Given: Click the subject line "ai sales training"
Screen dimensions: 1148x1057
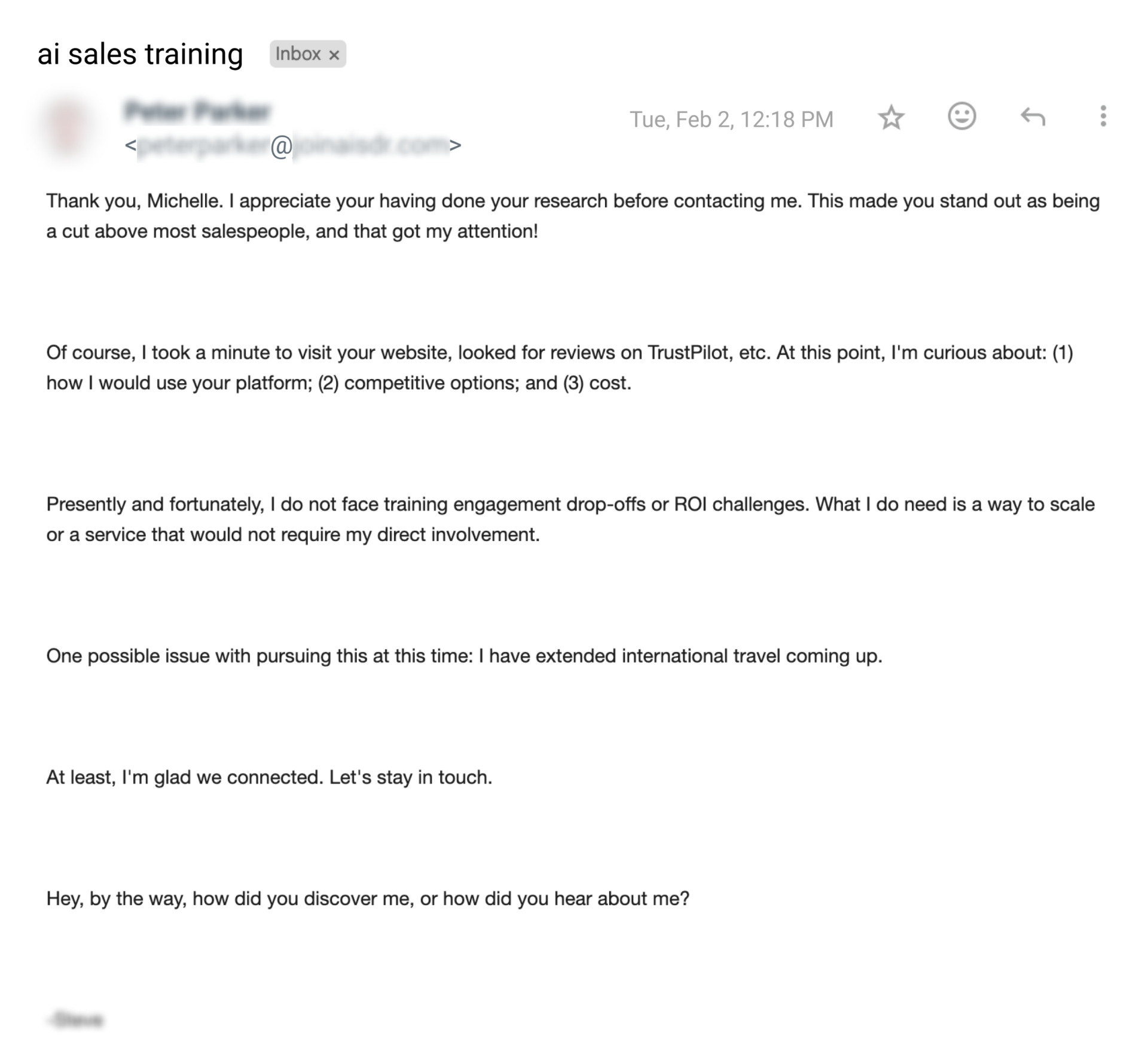Looking at the screenshot, I should click(140, 54).
